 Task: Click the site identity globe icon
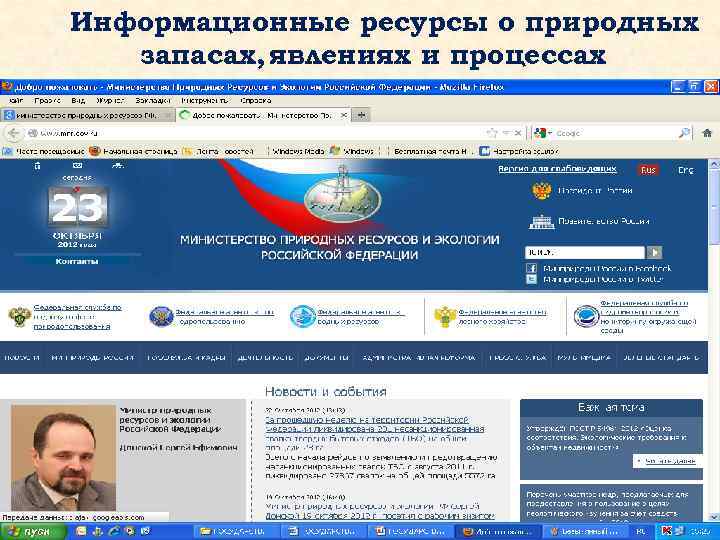(32, 133)
